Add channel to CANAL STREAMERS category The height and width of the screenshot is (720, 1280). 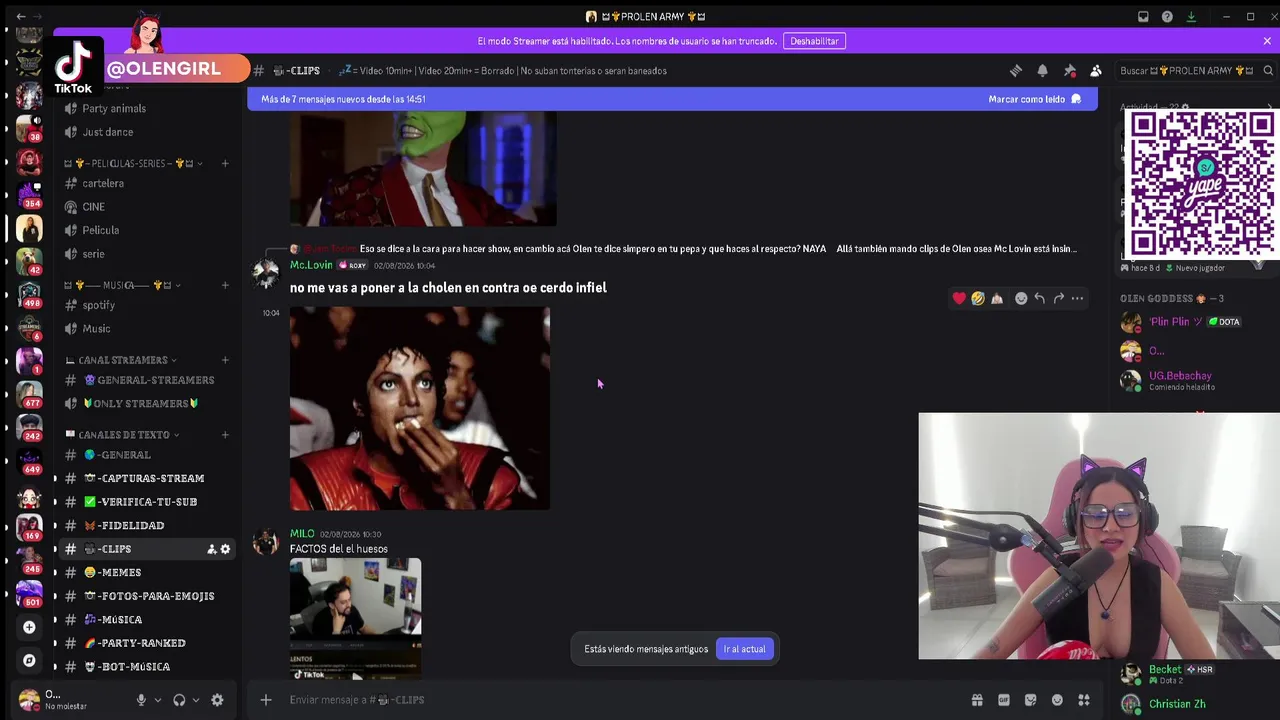tap(225, 360)
